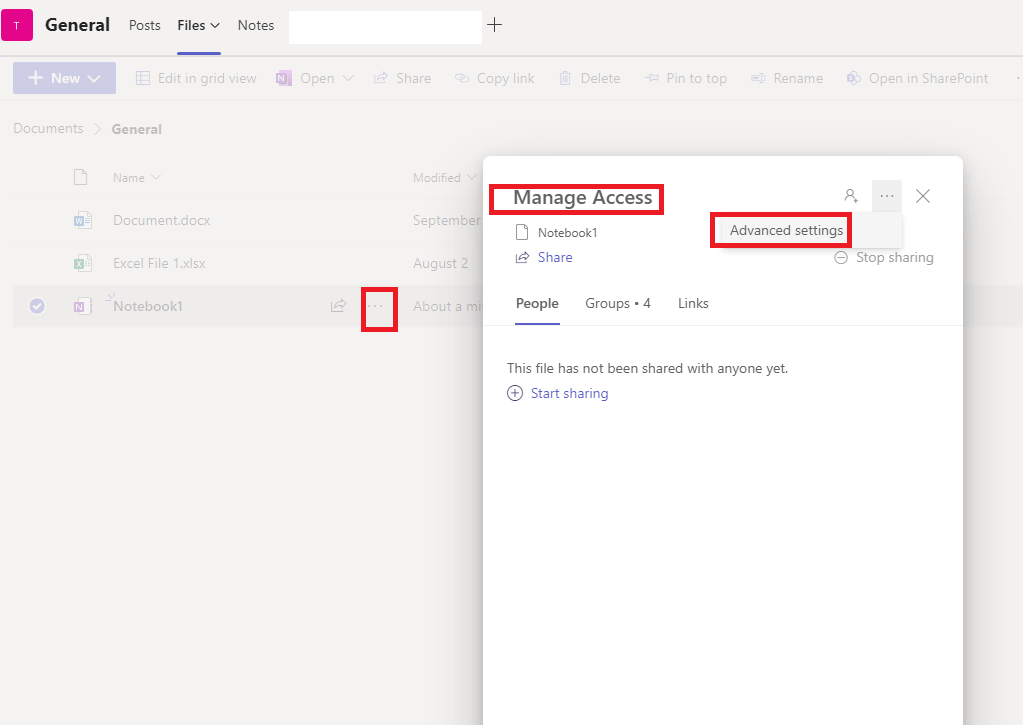Click the New button
Image resolution: width=1023 pixels, height=725 pixels.
[x=65, y=78]
